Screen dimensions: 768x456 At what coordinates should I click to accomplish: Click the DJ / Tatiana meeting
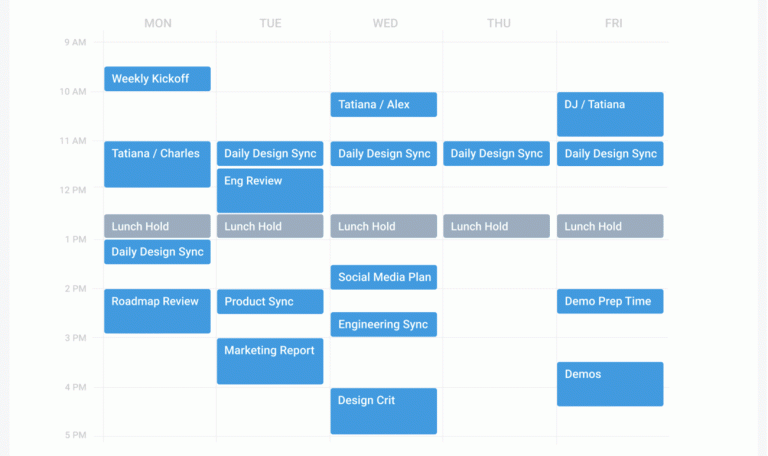tap(610, 114)
